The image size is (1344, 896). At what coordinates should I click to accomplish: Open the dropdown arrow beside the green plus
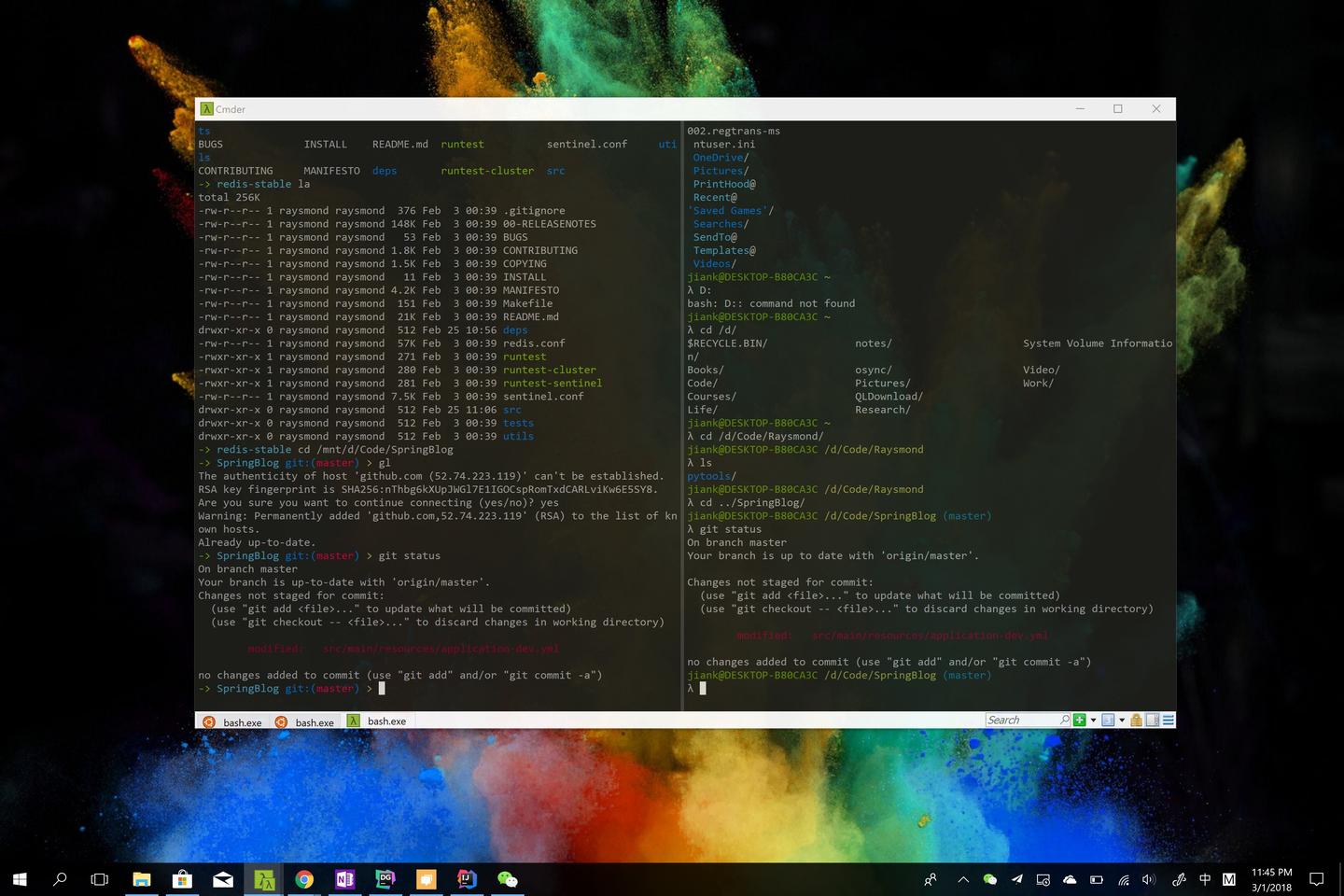point(1093,720)
